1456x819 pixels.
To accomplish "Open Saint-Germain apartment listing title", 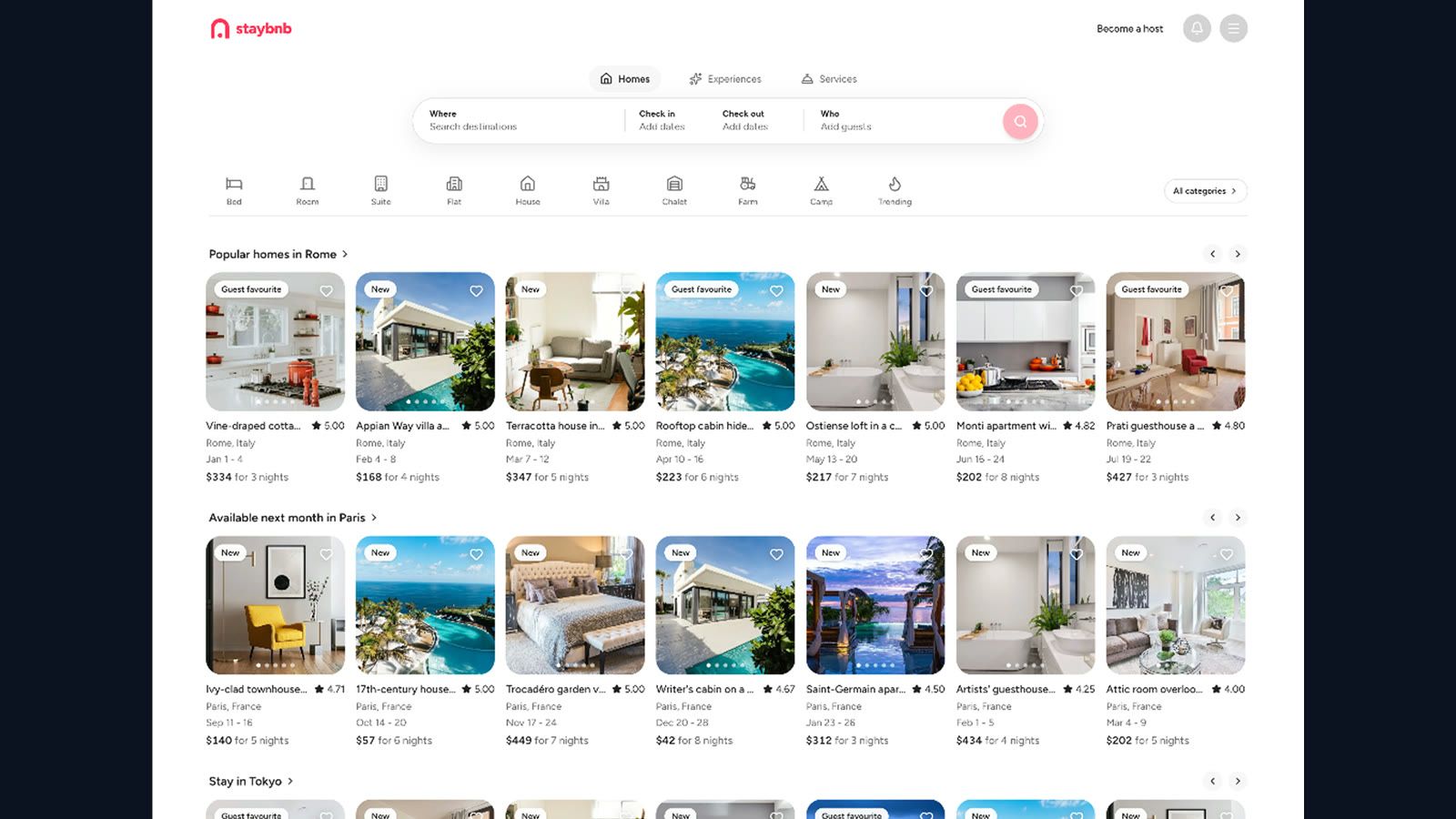I will (x=855, y=690).
